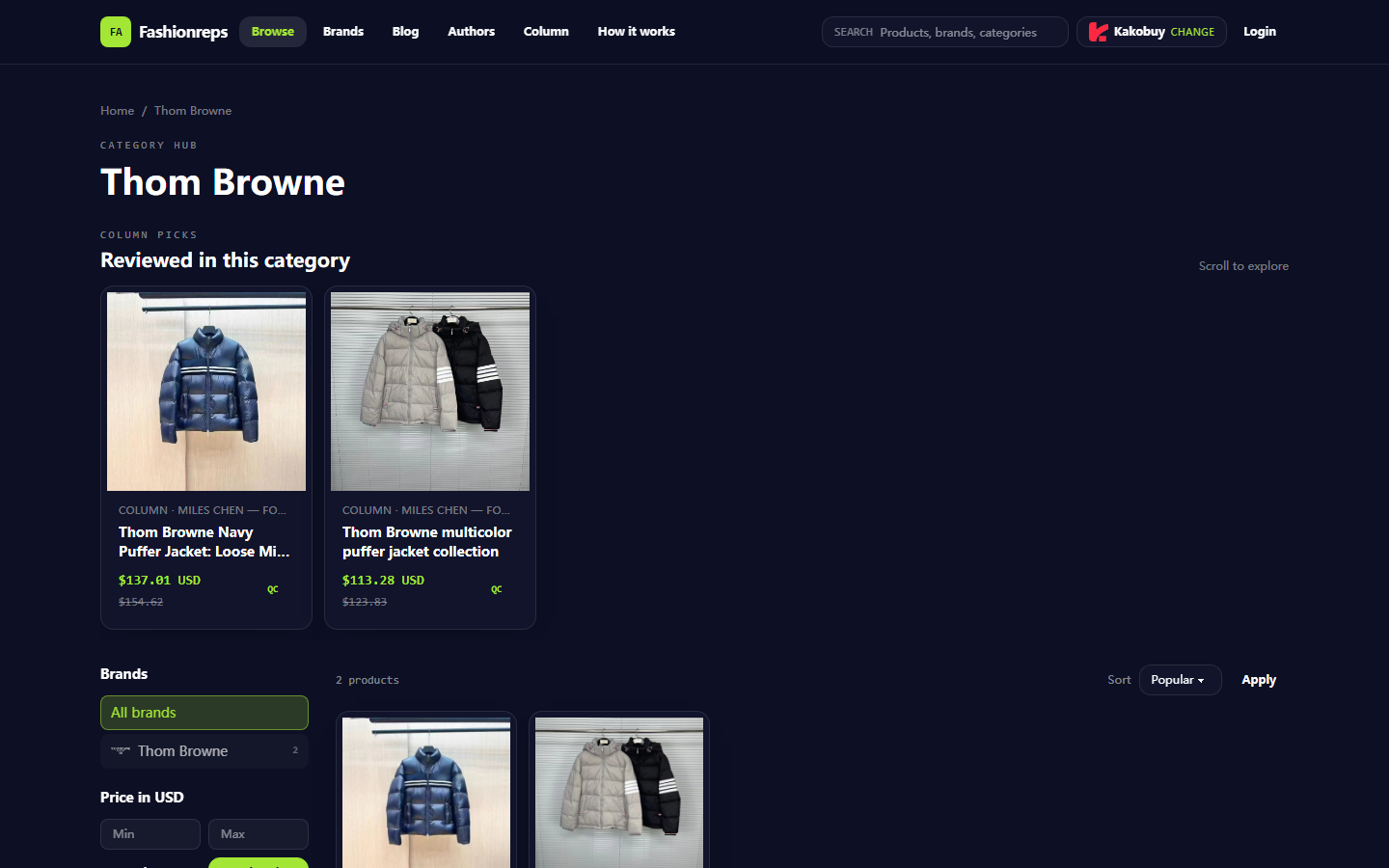Open the reviewed multicolor puffer jacket image
The width and height of the screenshot is (1389, 868).
pos(430,392)
